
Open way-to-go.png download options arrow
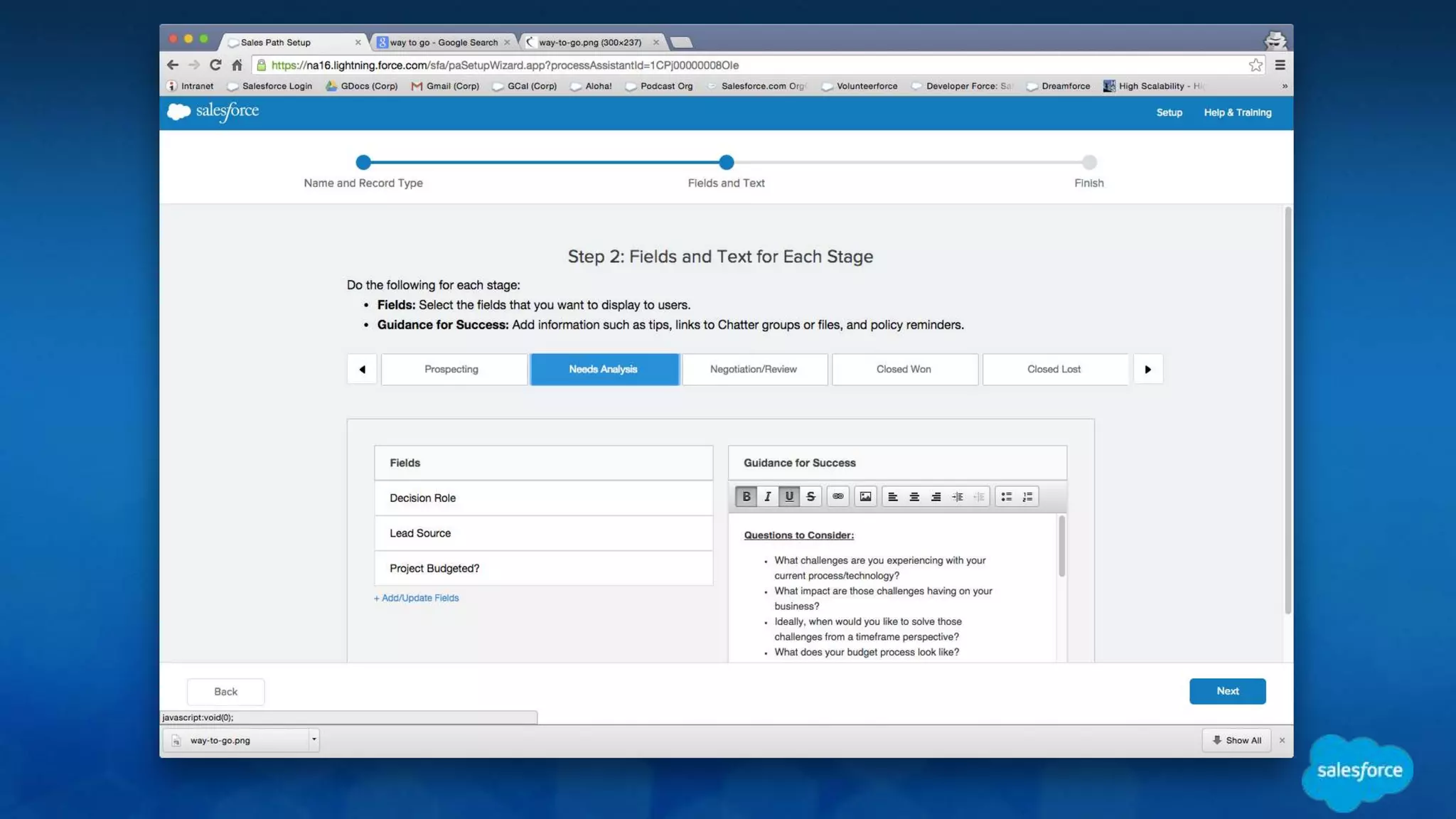click(314, 739)
